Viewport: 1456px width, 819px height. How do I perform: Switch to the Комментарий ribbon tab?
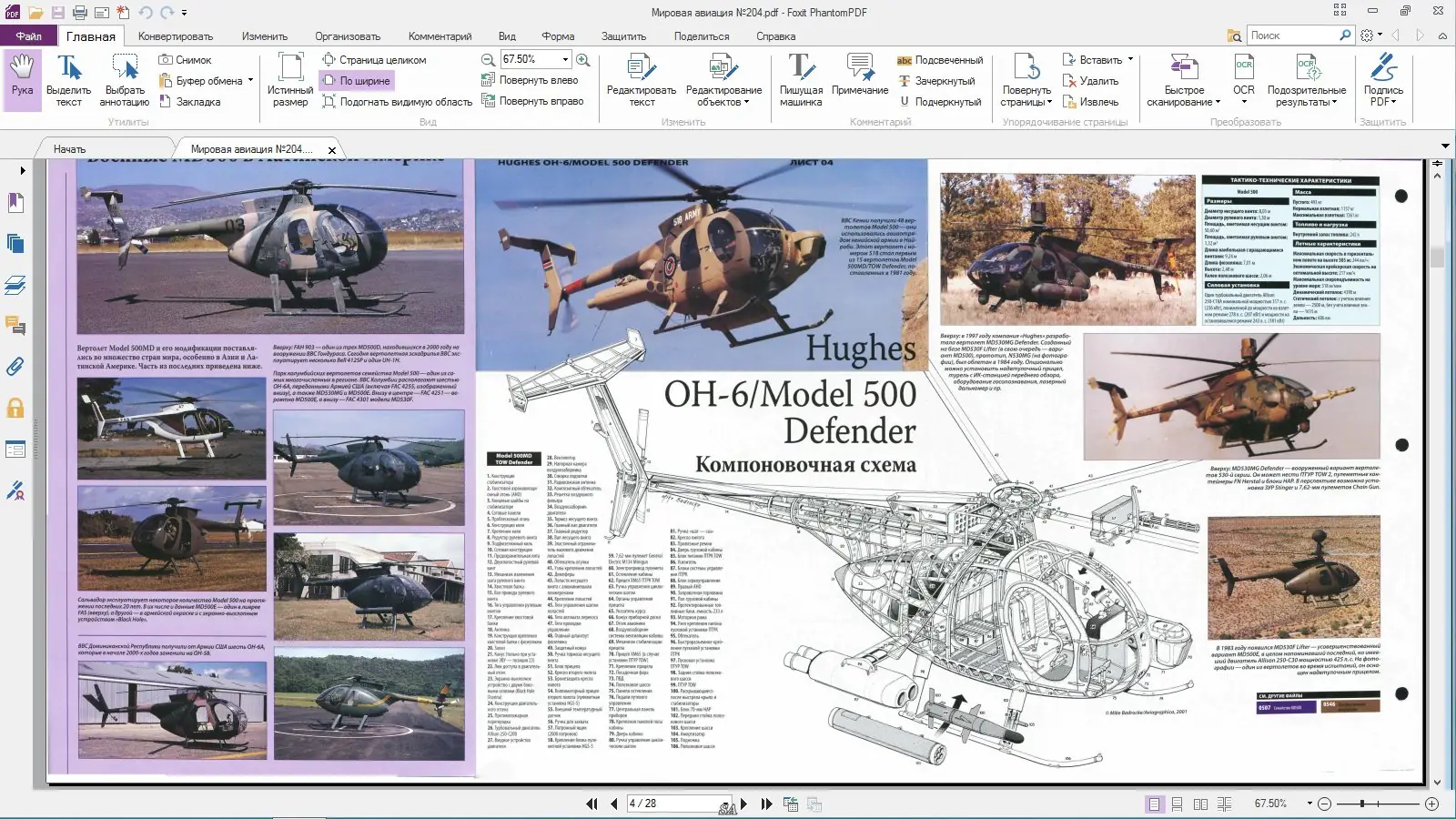[440, 36]
